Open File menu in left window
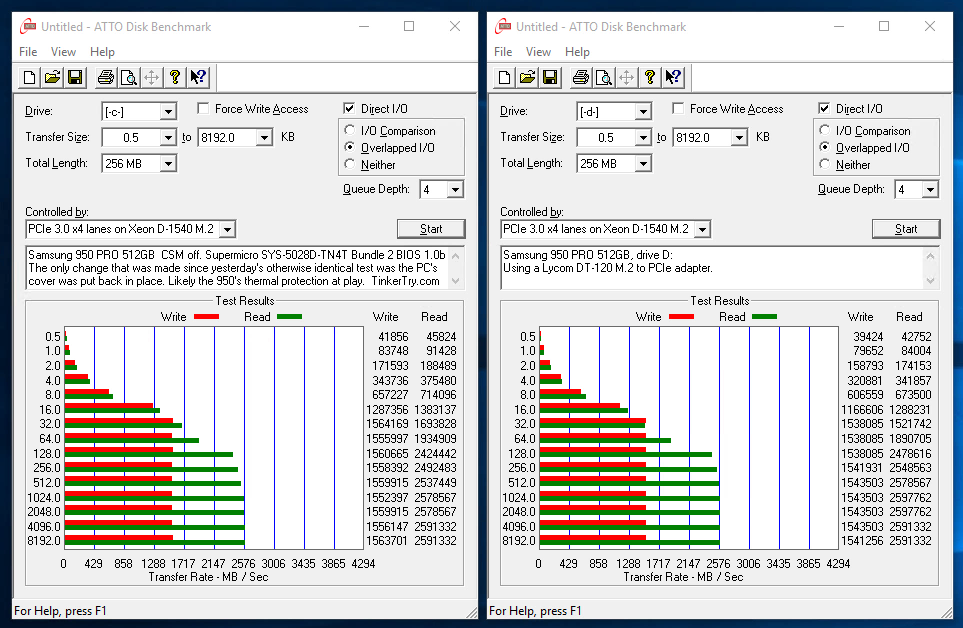The height and width of the screenshot is (628, 963). (28, 52)
